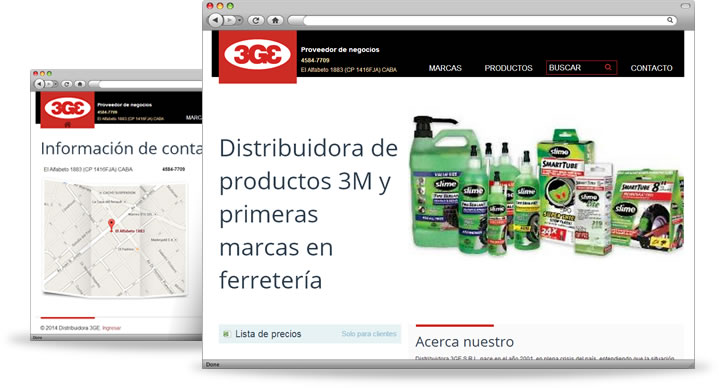The width and height of the screenshot is (719, 388).
Task: Click the 3GE logo on the main page
Action: 258,56
